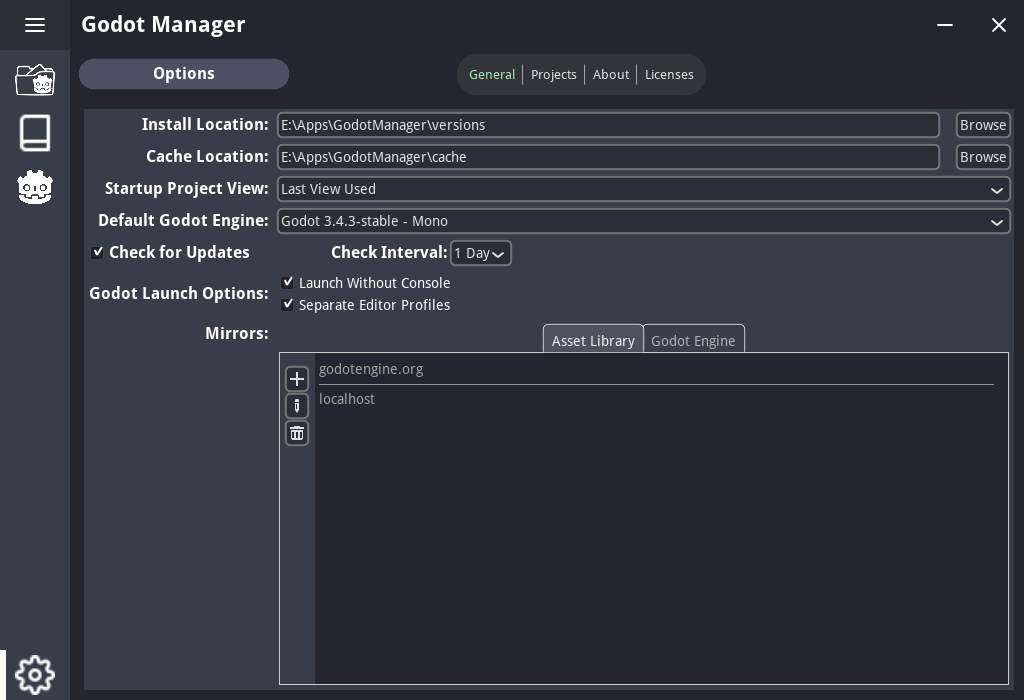Click the Install Location path field
The height and width of the screenshot is (700, 1024).
(608, 125)
